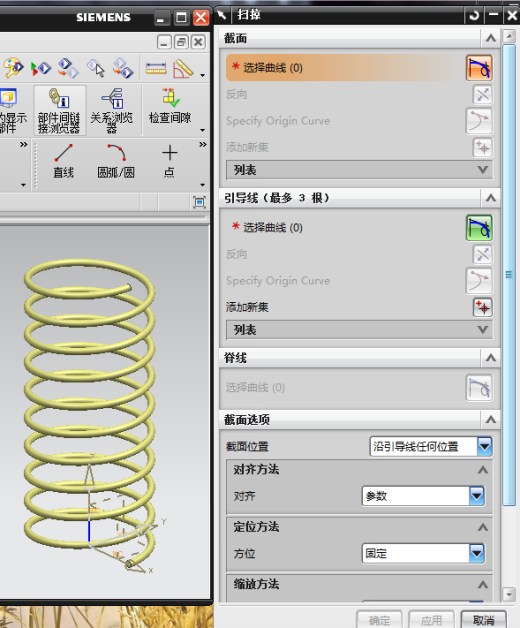Viewport: 520px width, 628px height.
Task: Click the 取消 (Cancel) button
Action: 484,620
